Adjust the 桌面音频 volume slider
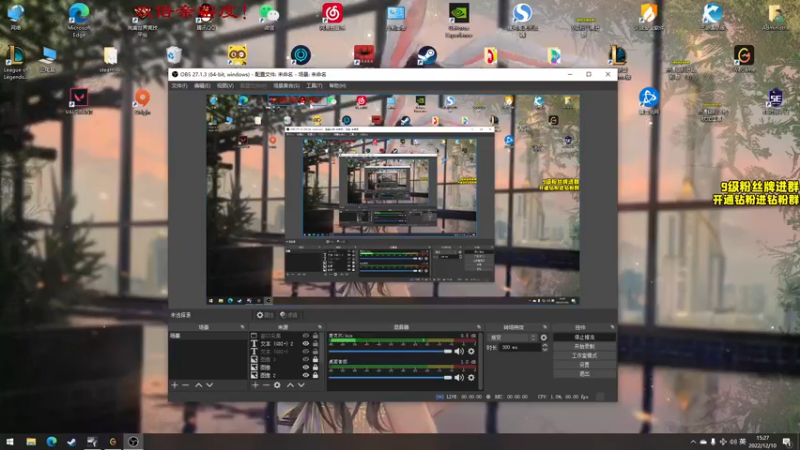This screenshot has height=450, width=800. (x=390, y=378)
